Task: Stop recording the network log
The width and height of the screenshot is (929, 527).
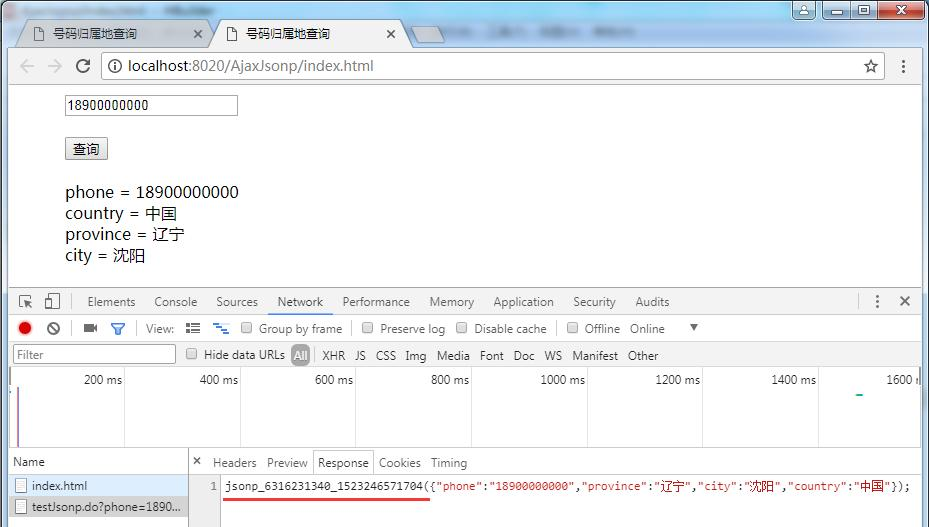Action: tap(25, 328)
